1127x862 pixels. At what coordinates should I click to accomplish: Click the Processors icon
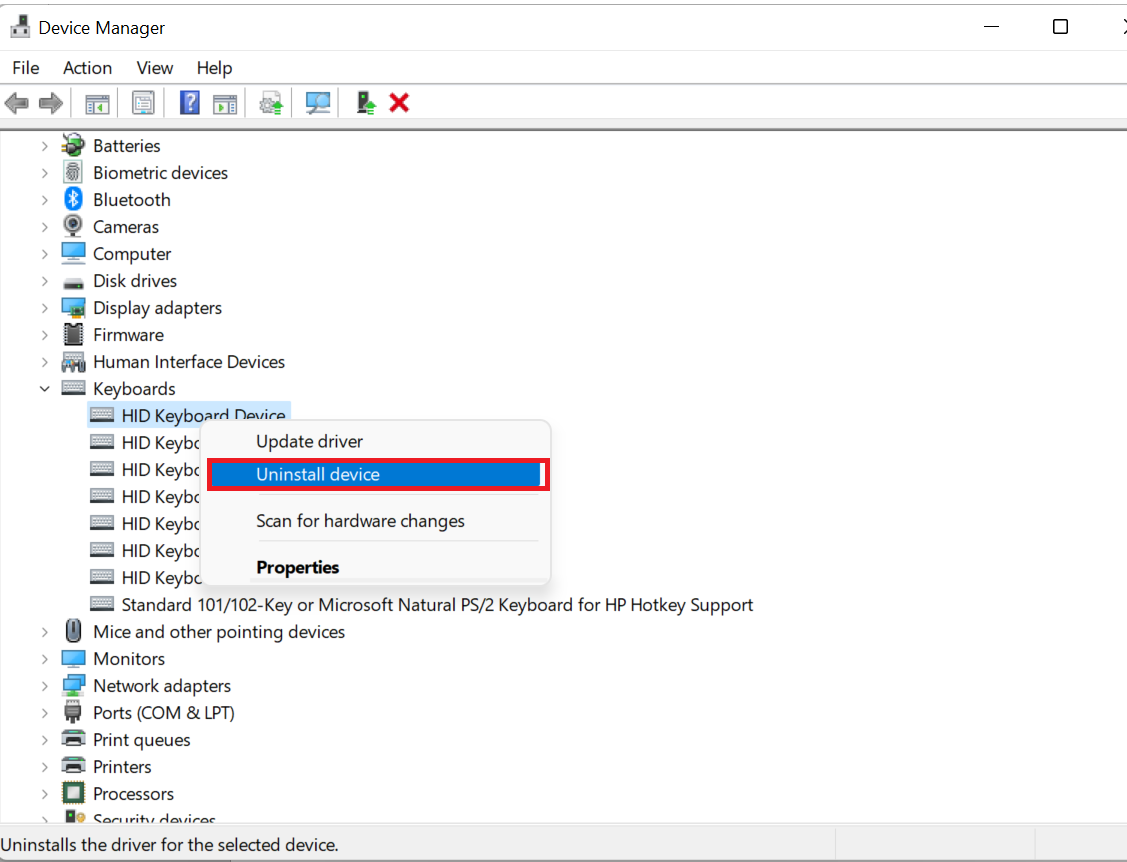click(x=73, y=793)
